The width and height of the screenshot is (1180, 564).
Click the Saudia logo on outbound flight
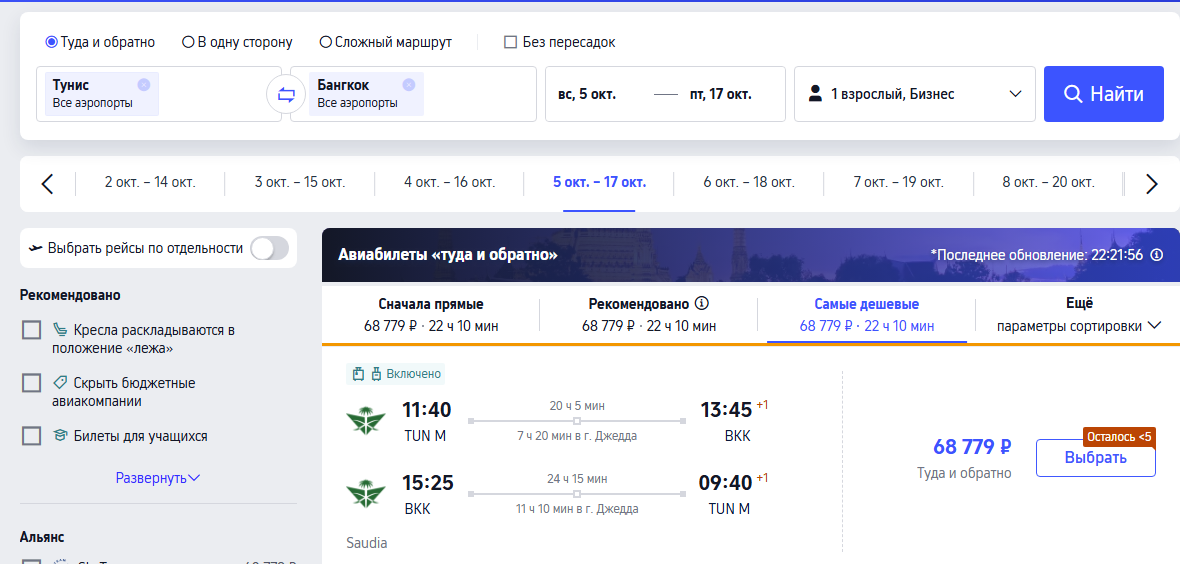(366, 420)
